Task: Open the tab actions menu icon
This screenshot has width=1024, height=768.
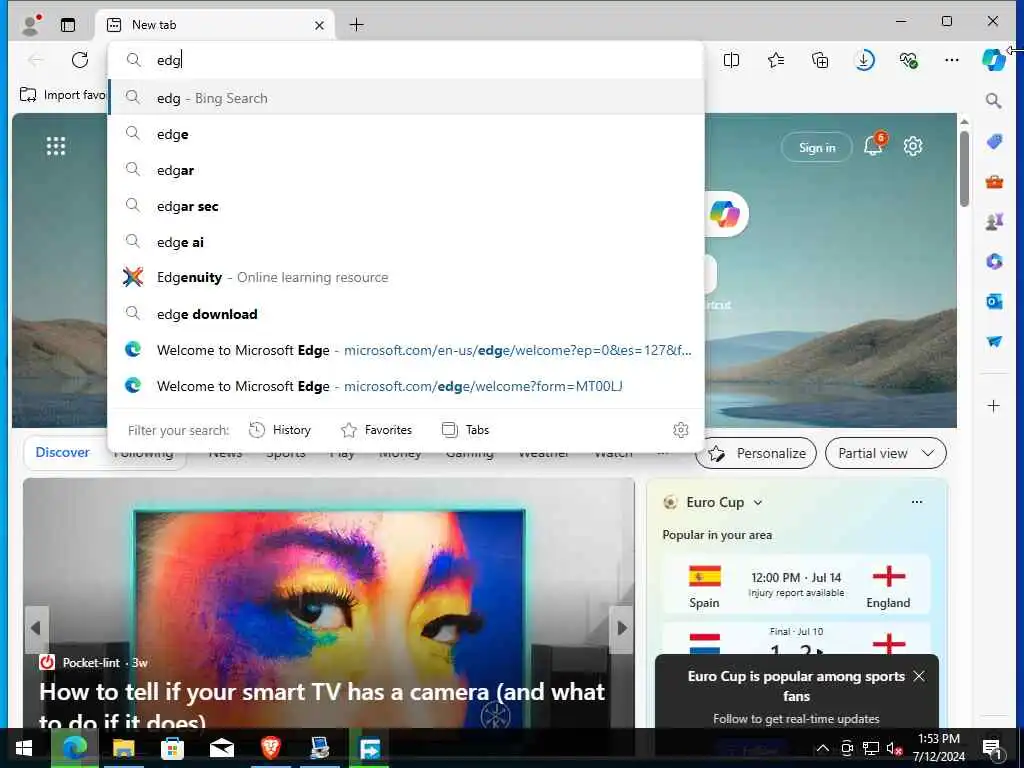Action: point(68,25)
